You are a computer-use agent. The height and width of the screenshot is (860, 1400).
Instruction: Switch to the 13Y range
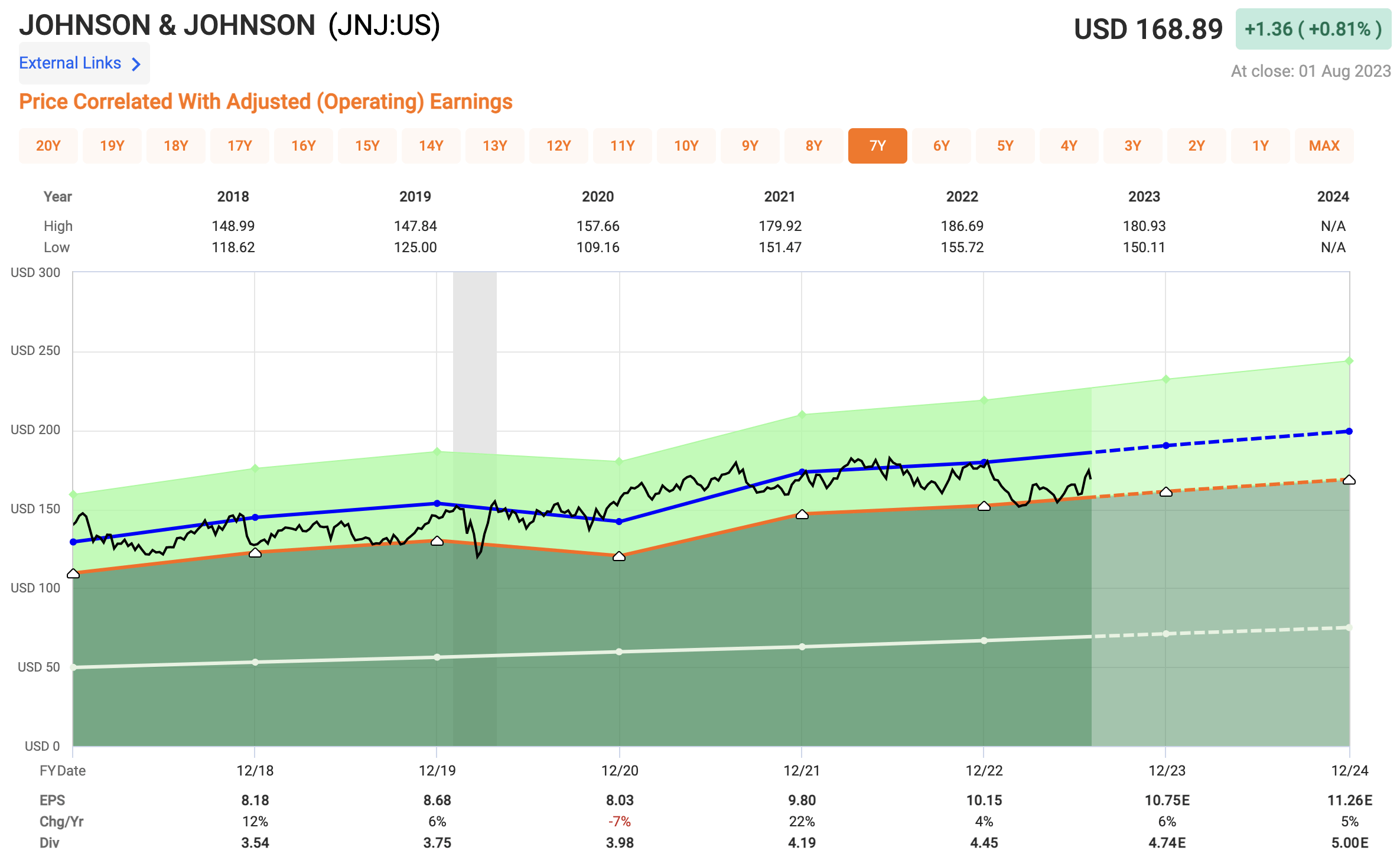495,146
